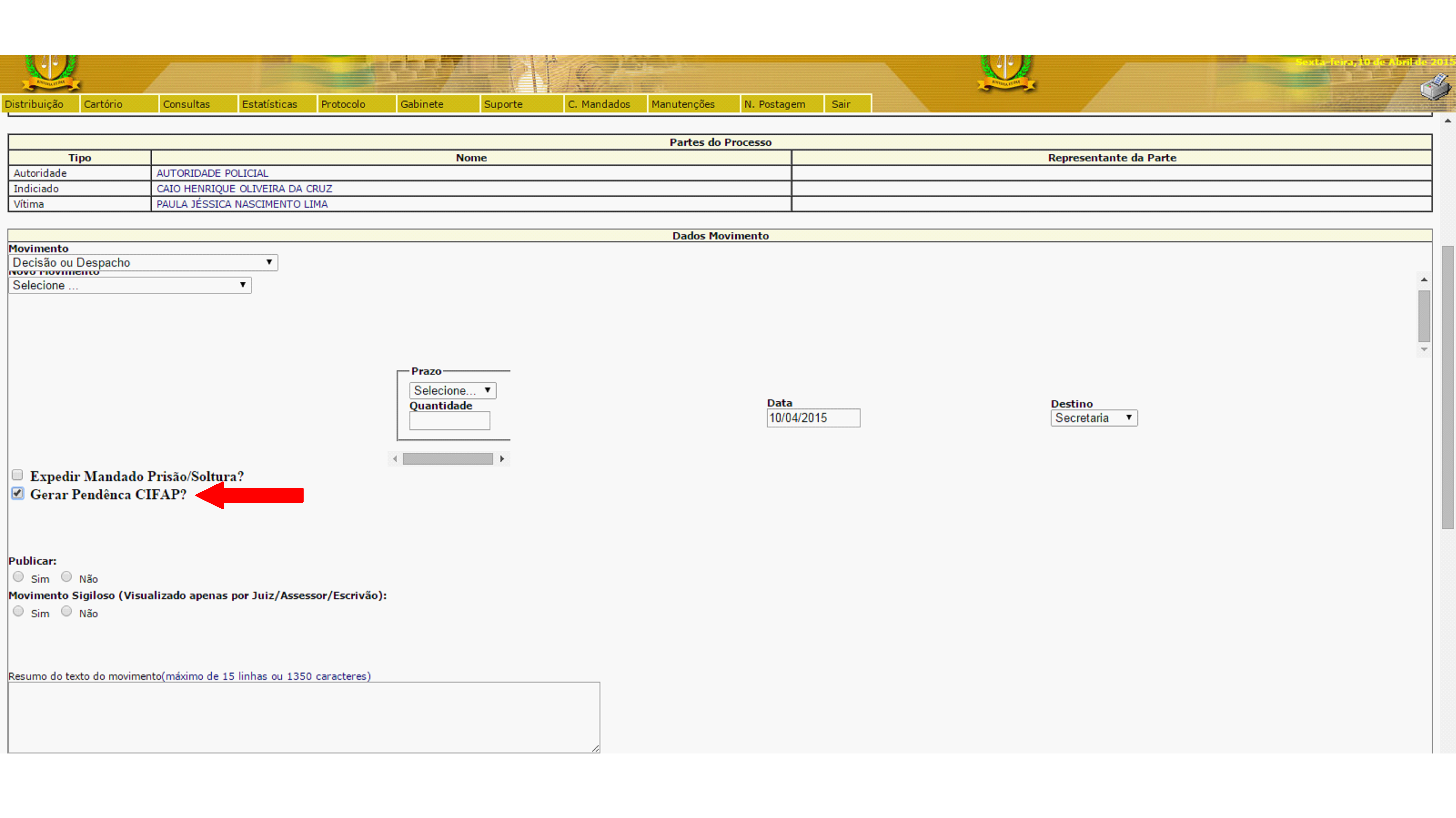This screenshot has width=1456, height=818.
Task: Open the Movimento dropdown Decisão ou Despacho
Action: pos(143,262)
